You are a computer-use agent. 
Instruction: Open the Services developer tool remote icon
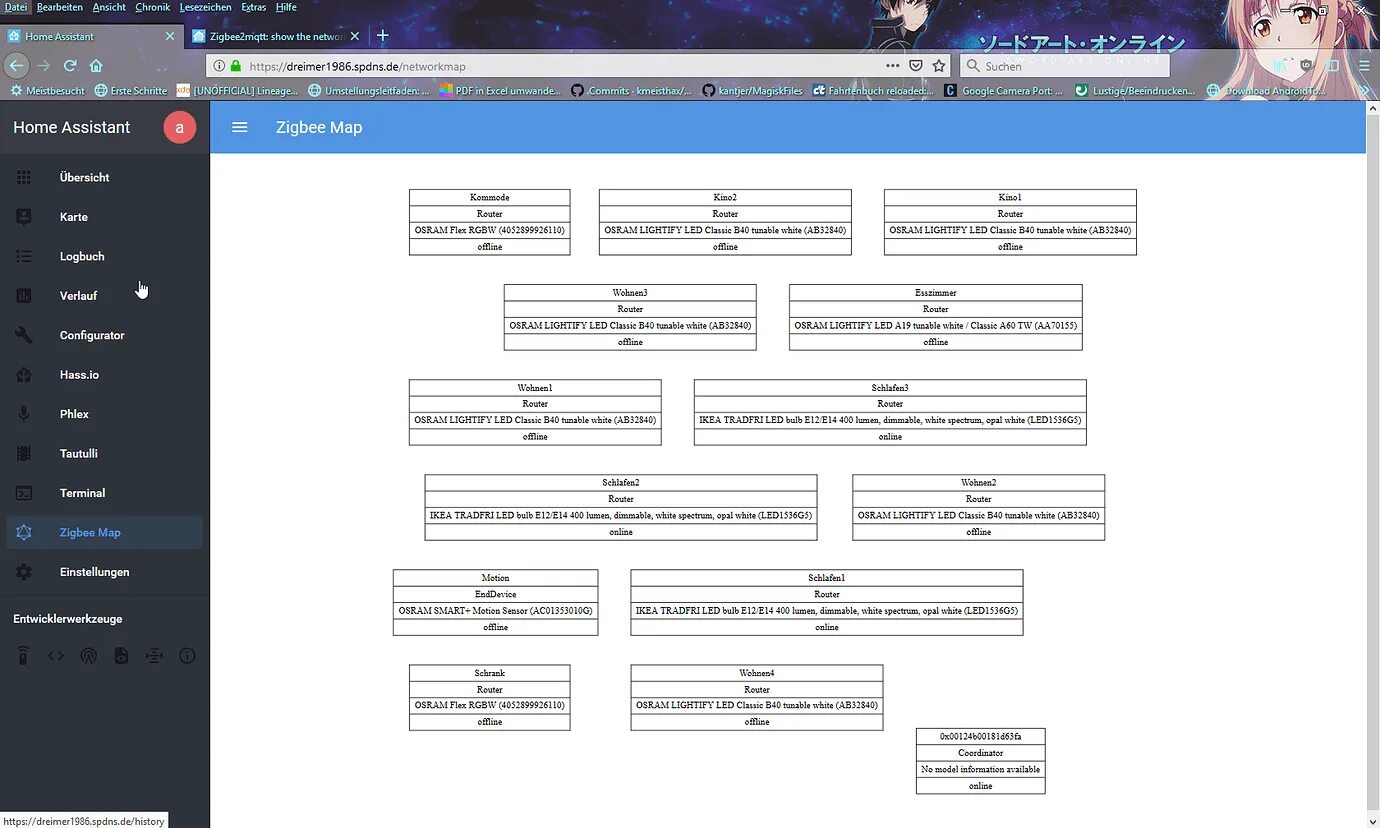coord(23,656)
